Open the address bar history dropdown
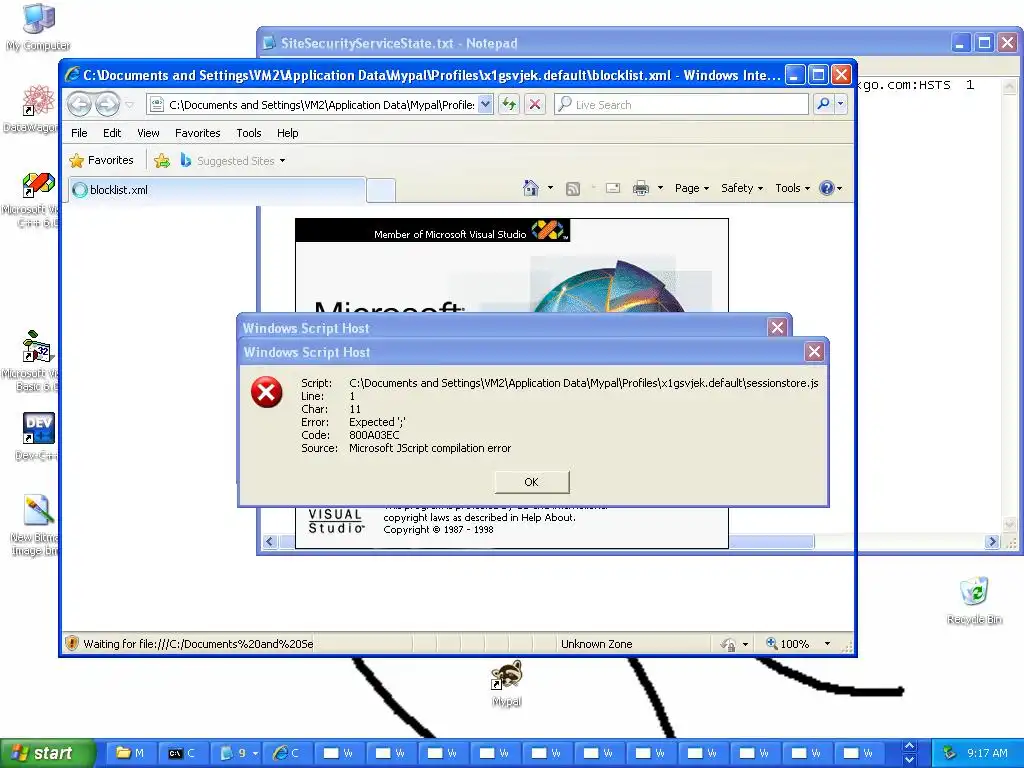The height and width of the screenshot is (768, 1024). coord(485,104)
